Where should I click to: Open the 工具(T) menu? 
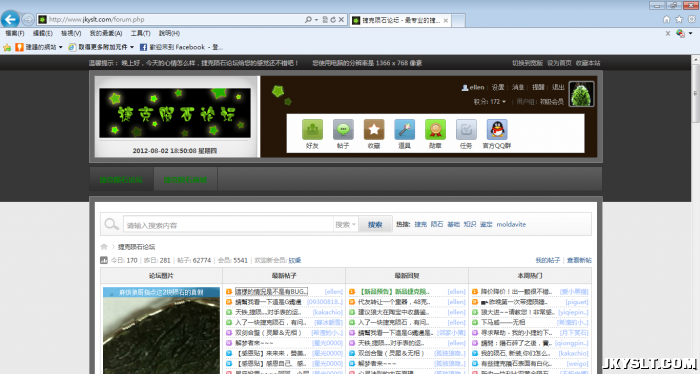[x=140, y=33]
